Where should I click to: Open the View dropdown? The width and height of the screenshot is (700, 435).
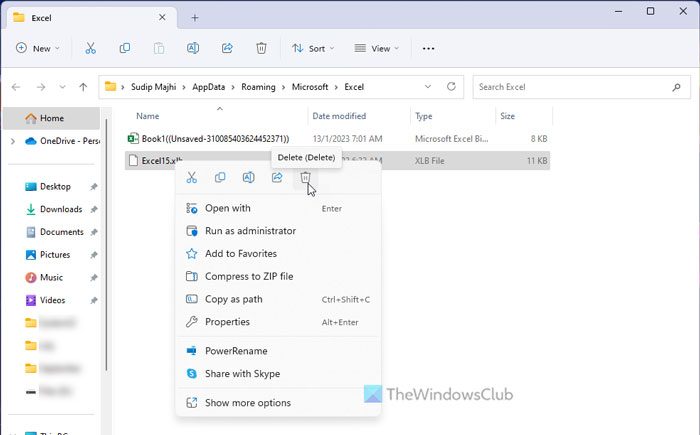(376, 48)
